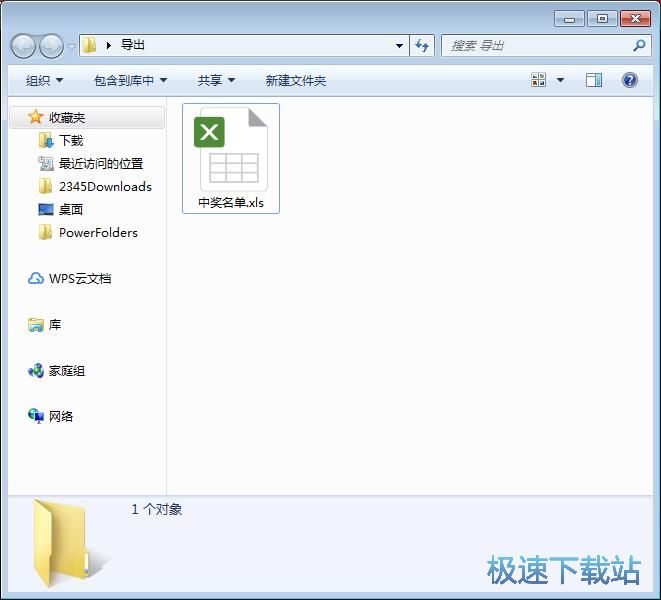Open the 下载 folder in favorites
The width and height of the screenshot is (661, 600).
click(71, 140)
